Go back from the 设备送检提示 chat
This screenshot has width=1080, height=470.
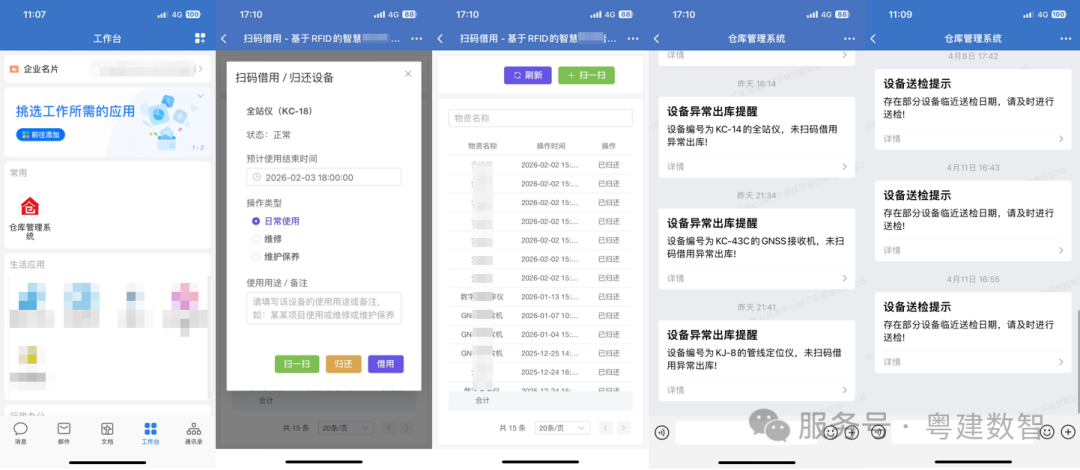(x=873, y=39)
